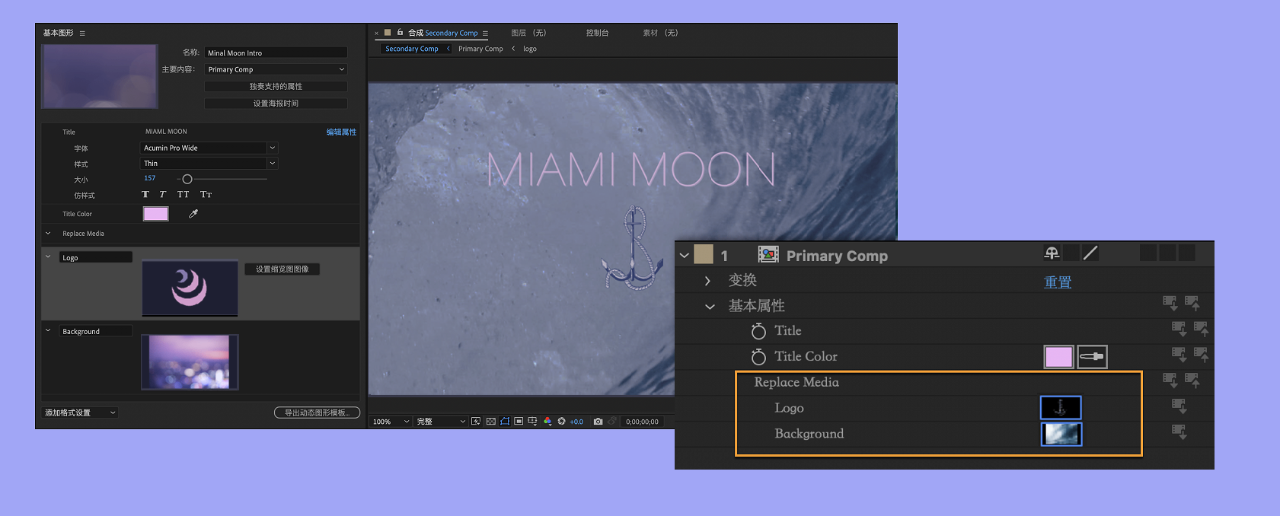Click push-to-primary icon on Title row
1280x516 pixels.
[x=1201, y=328]
